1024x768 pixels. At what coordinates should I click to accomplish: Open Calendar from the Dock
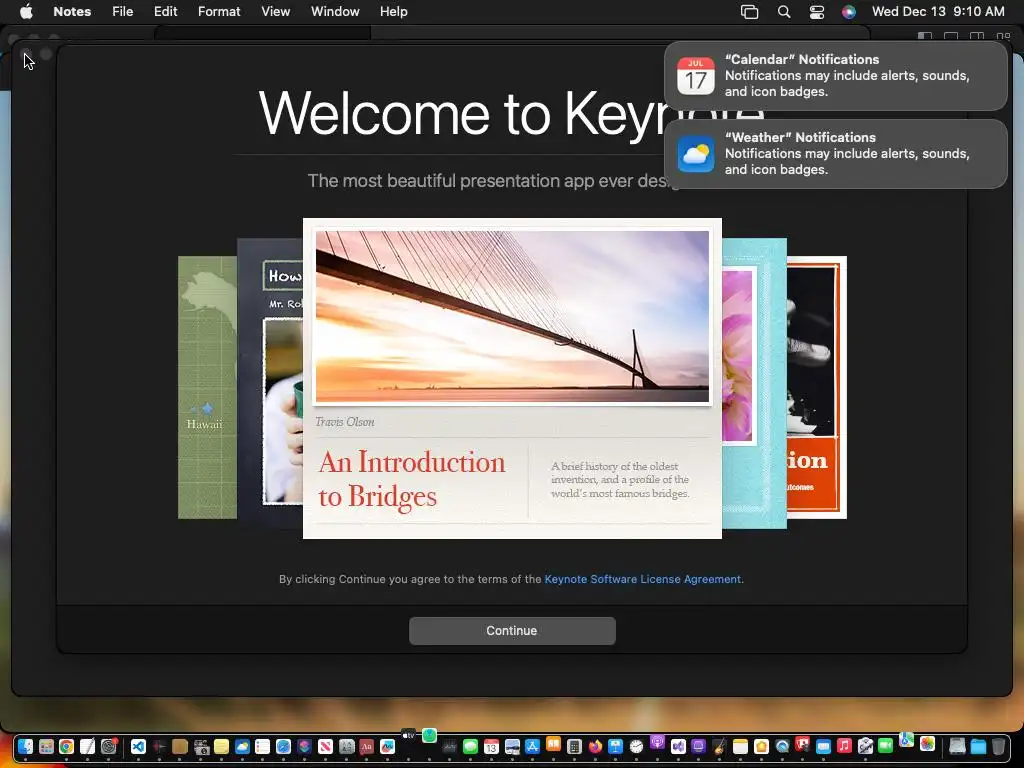click(x=491, y=746)
